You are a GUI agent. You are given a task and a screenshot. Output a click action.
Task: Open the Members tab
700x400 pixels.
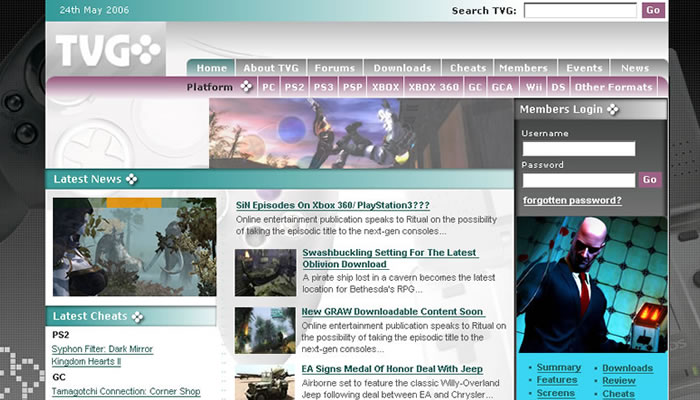point(524,68)
